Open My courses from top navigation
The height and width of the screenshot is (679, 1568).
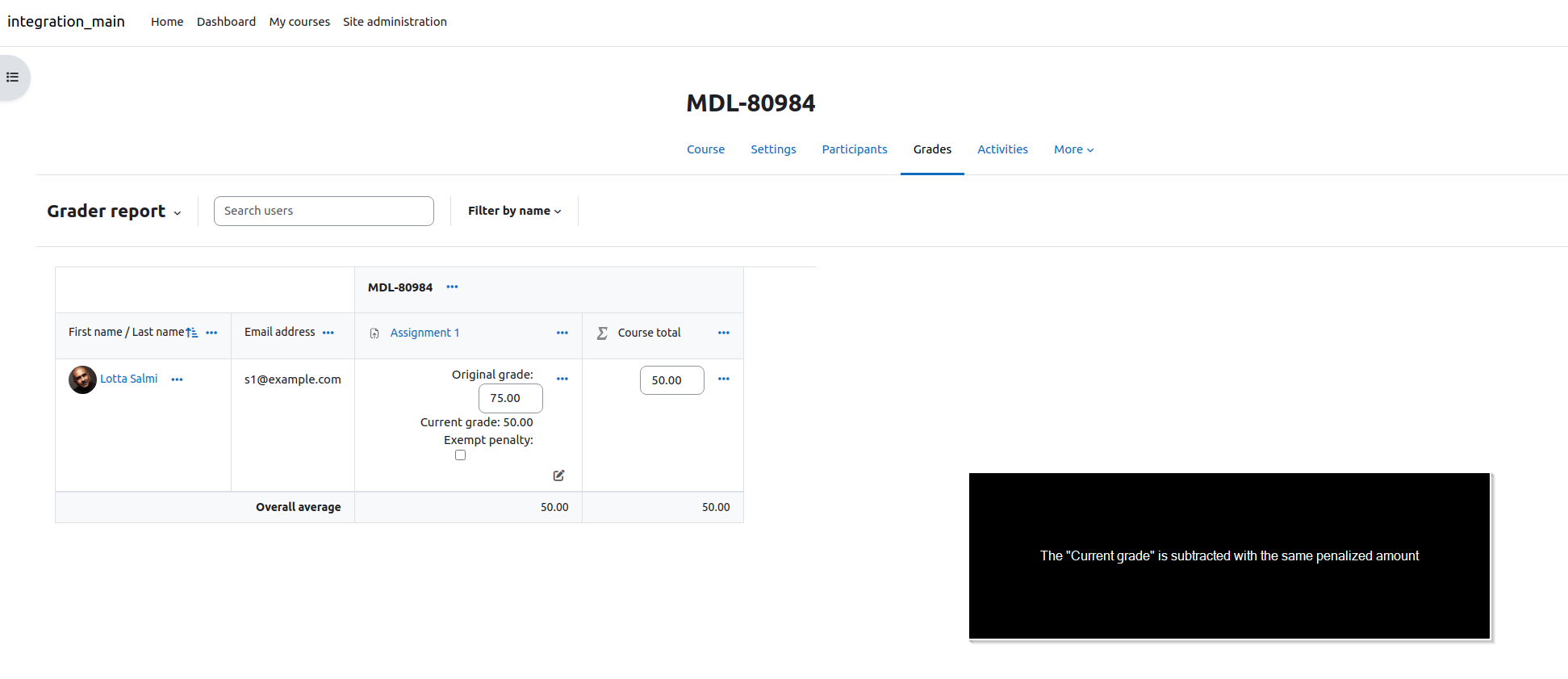point(299,22)
